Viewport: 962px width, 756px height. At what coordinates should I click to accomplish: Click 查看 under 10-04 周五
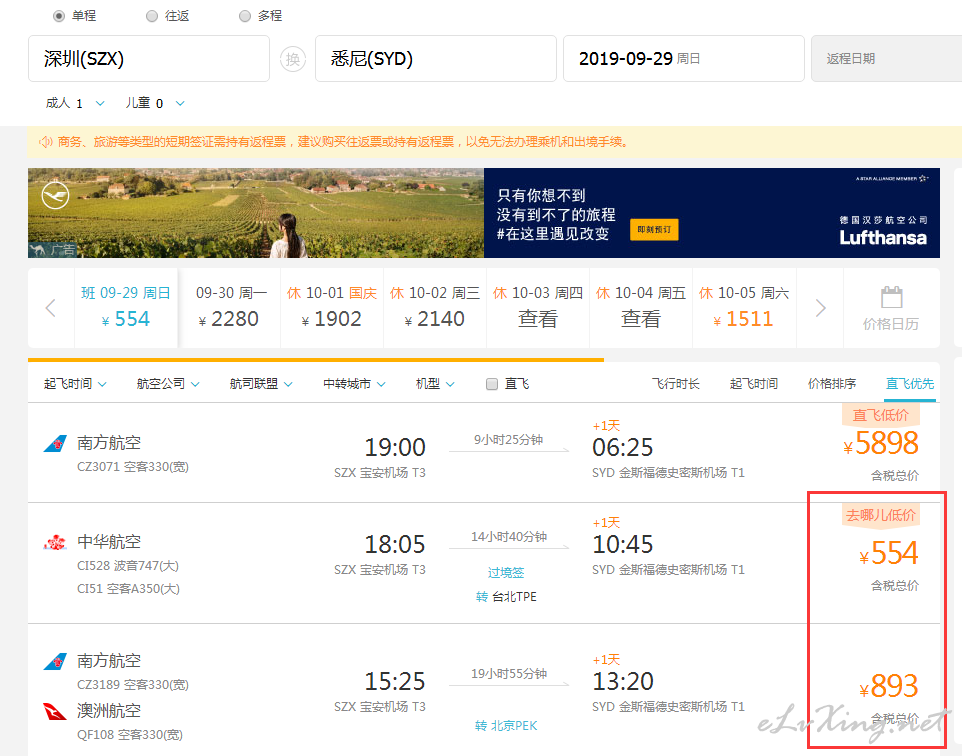click(x=641, y=319)
